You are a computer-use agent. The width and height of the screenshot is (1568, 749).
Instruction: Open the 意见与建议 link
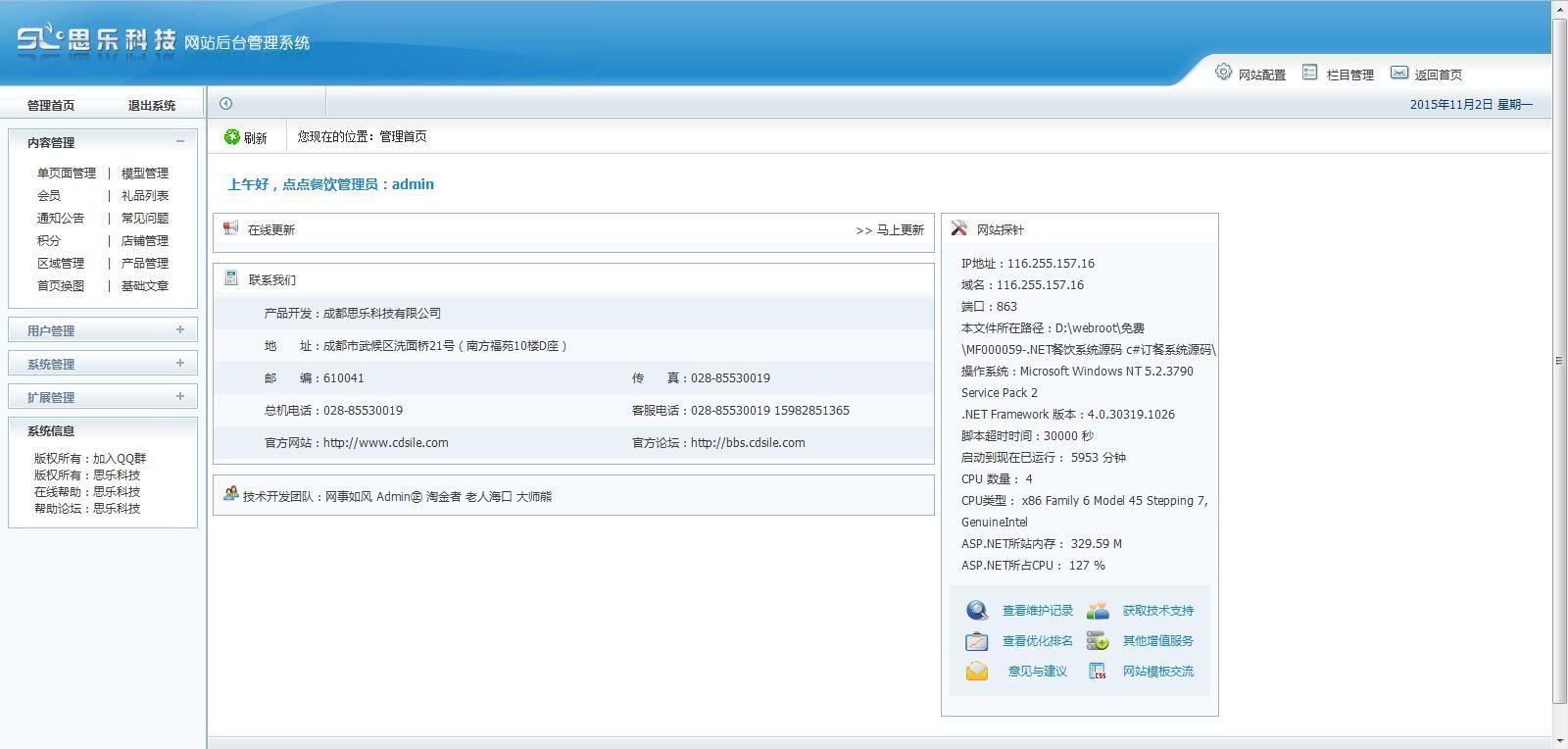click(x=1038, y=672)
